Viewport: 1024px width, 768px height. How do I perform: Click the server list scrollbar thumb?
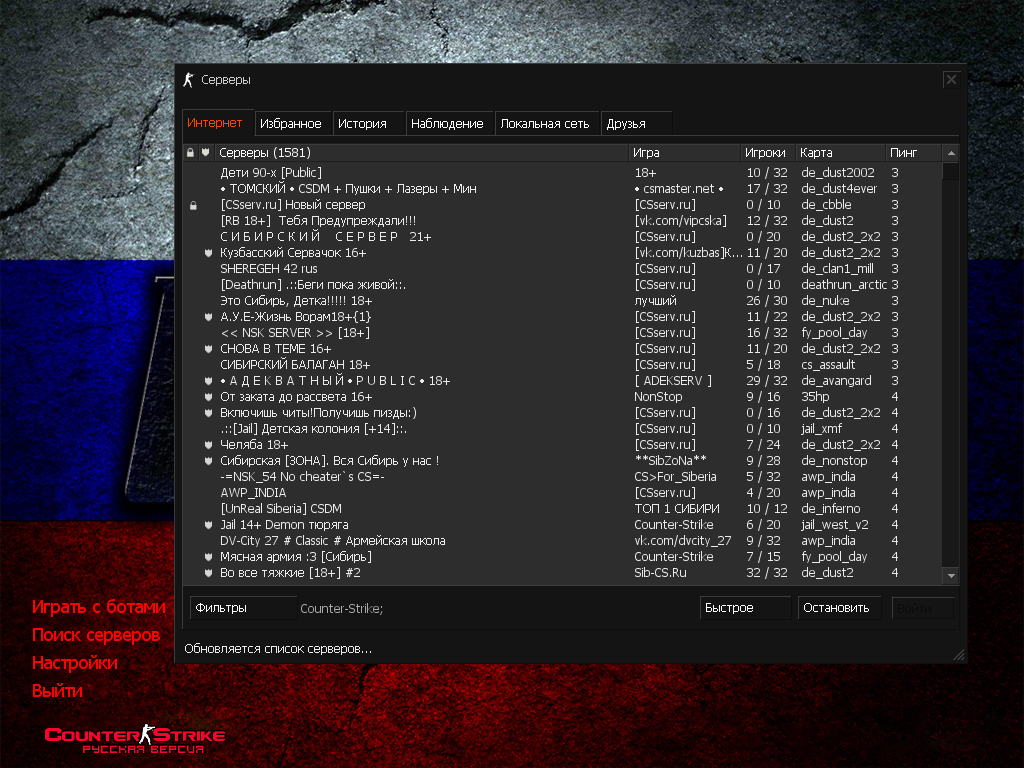(x=951, y=171)
